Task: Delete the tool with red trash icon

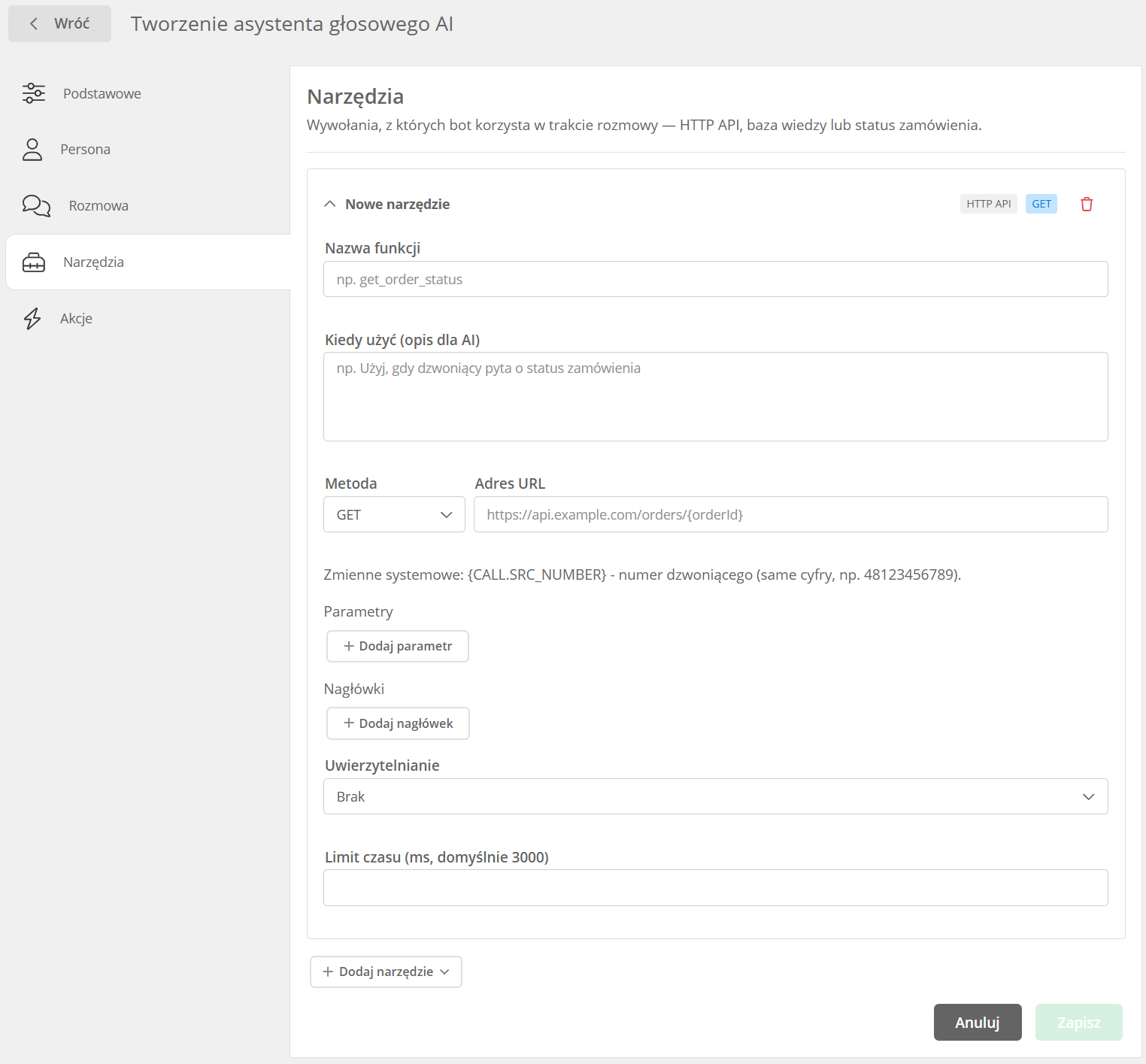Action: tap(1087, 204)
